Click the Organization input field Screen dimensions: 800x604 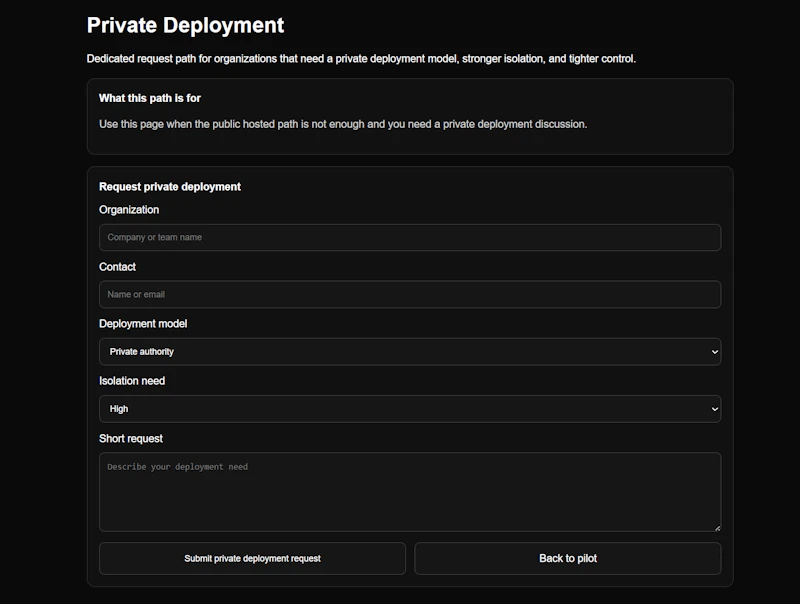coord(410,237)
